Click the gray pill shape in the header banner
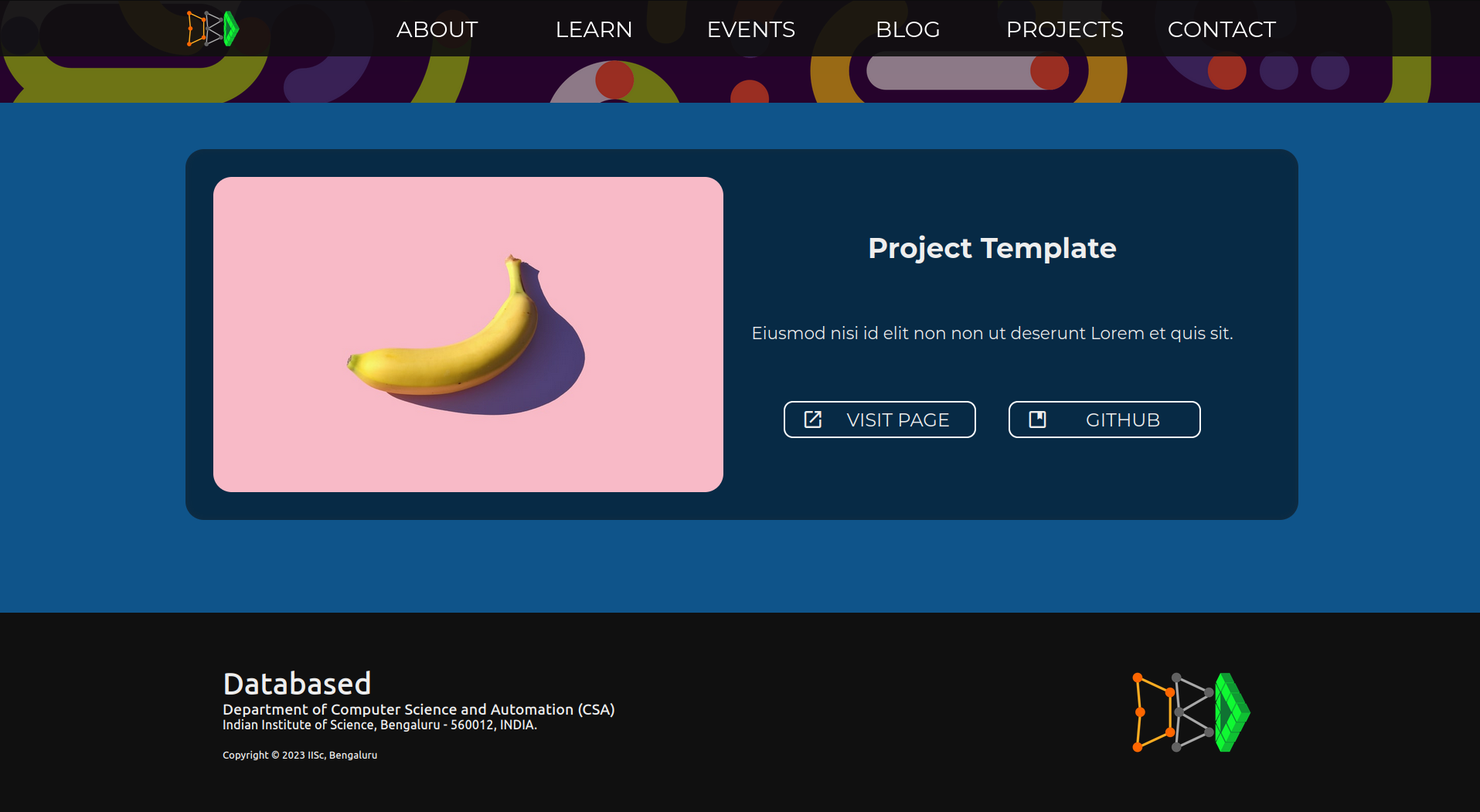This screenshot has height=812, width=1480. [966, 70]
